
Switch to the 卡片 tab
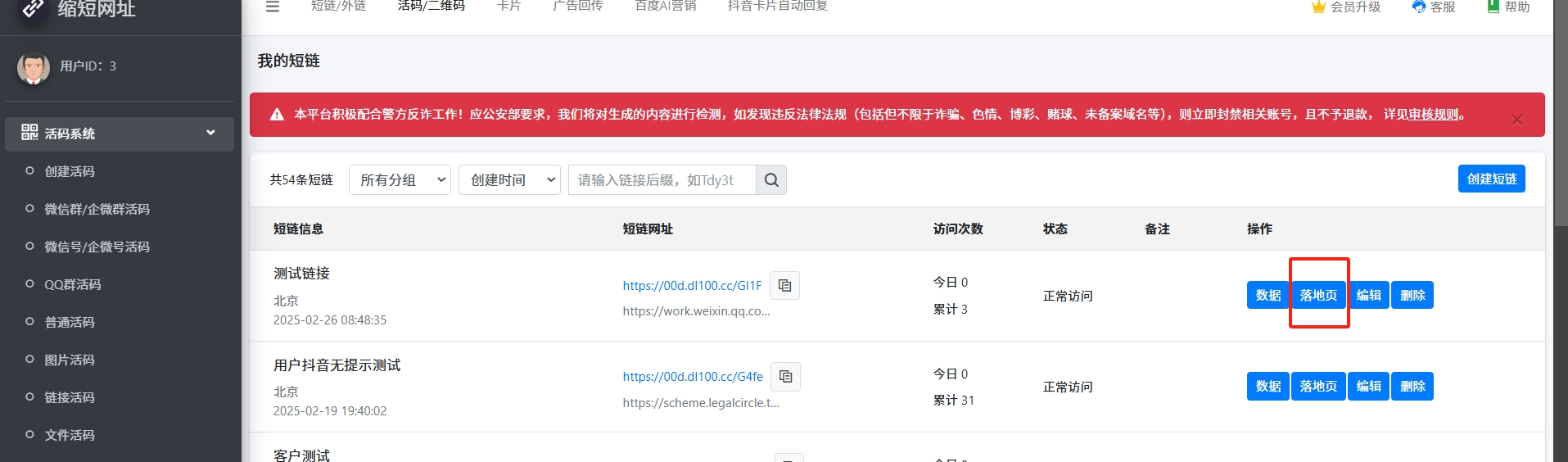tap(508, 7)
